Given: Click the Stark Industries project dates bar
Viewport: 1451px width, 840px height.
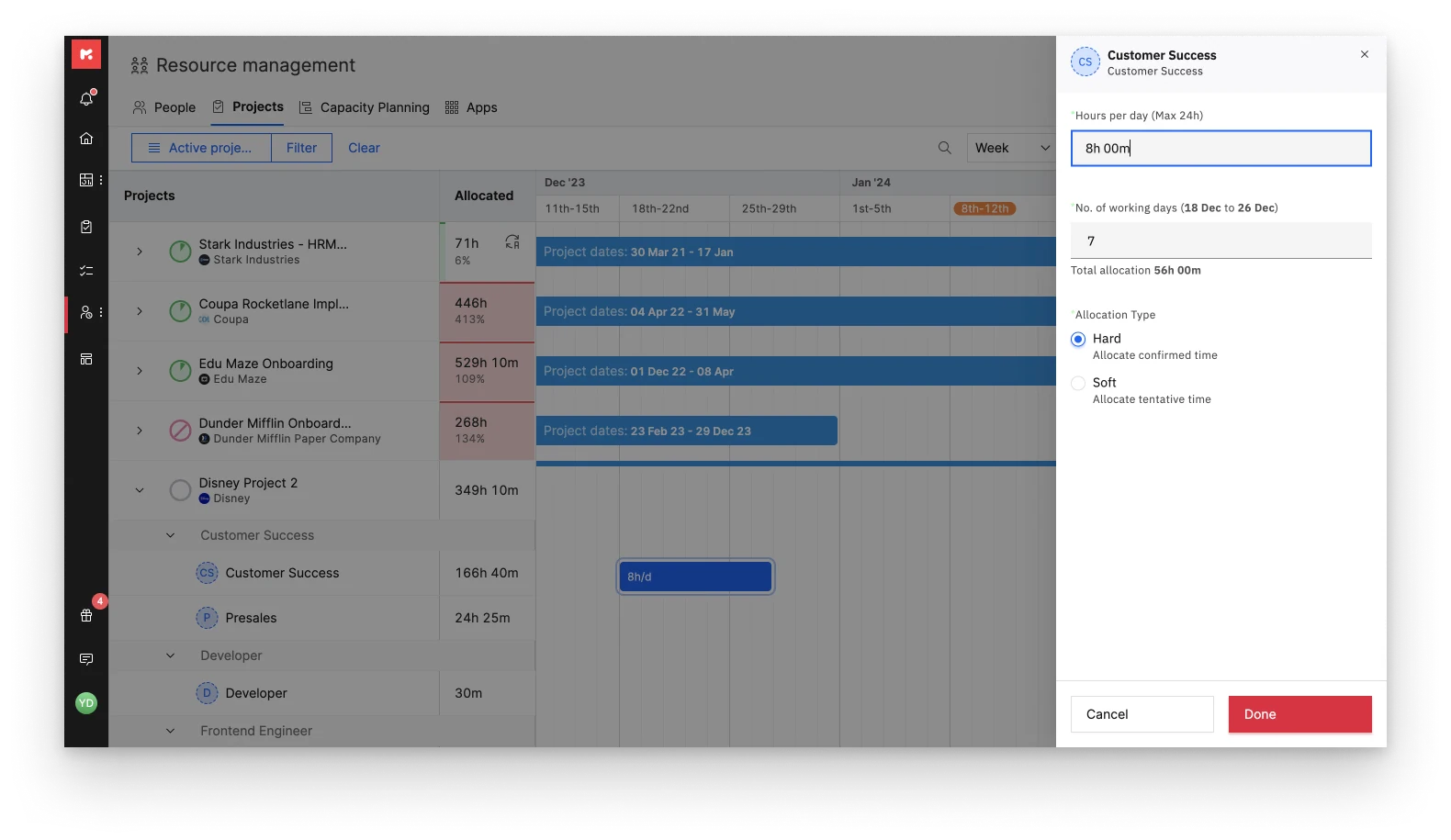Looking at the screenshot, I should pos(796,252).
